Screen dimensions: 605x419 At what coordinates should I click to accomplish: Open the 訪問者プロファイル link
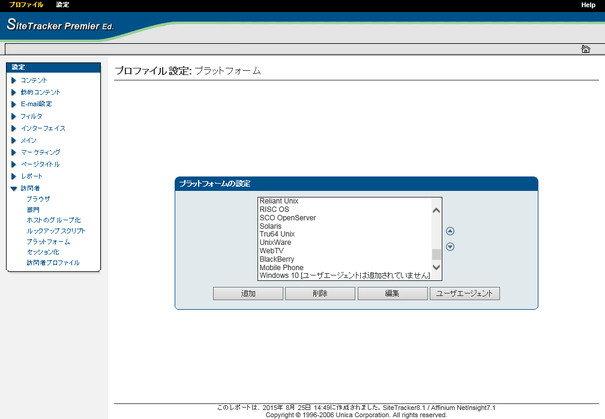[x=53, y=262]
